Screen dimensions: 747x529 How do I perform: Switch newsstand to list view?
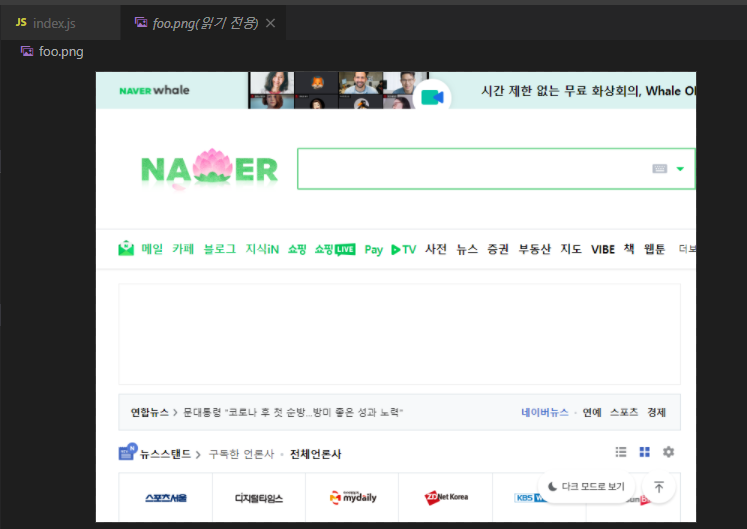(621, 452)
